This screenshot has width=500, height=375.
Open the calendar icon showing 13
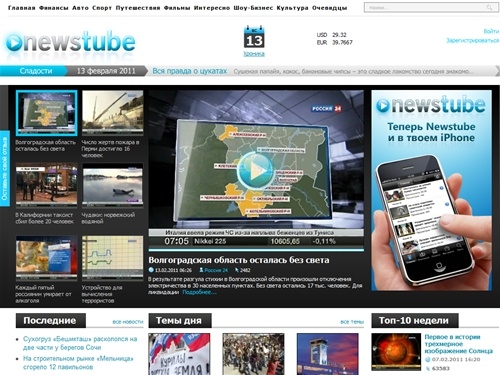254,37
